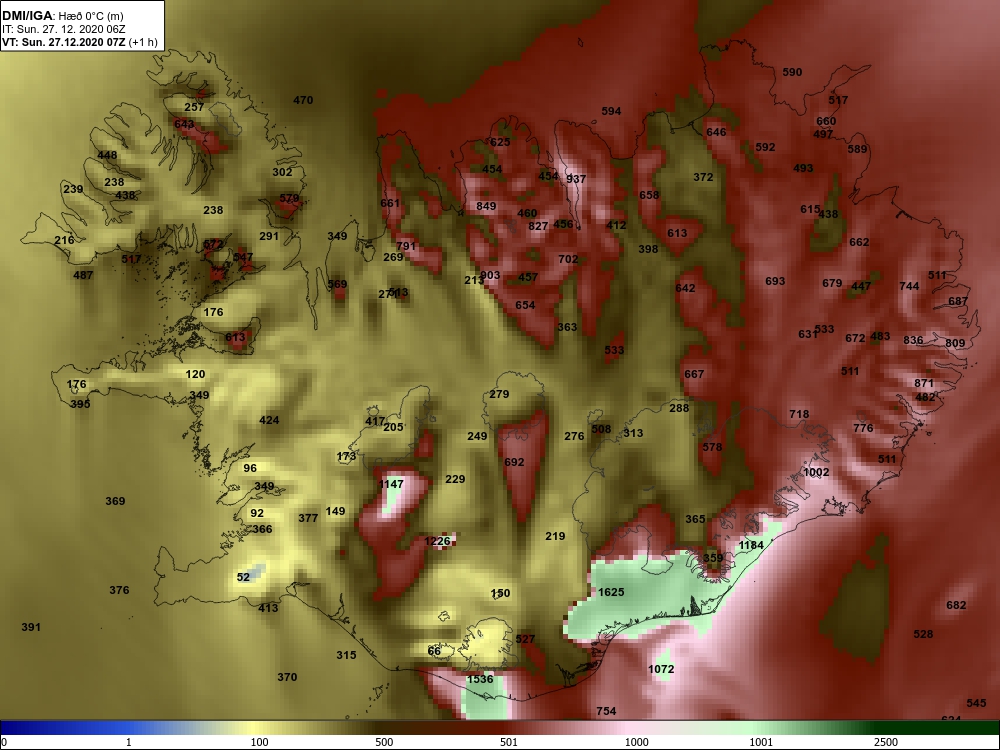This screenshot has width=1000, height=750.
Task: Click the 372 value on the map
Action: pyautogui.click(x=703, y=177)
